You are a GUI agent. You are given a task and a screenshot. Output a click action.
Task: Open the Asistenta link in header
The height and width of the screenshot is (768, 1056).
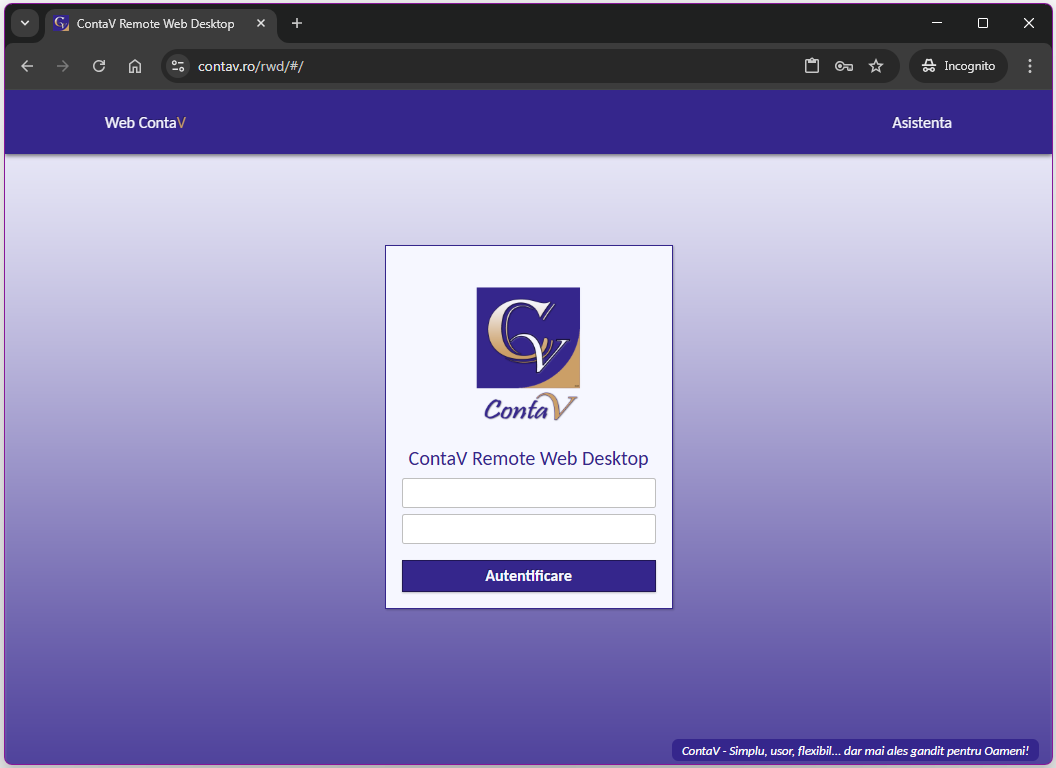[x=921, y=123]
